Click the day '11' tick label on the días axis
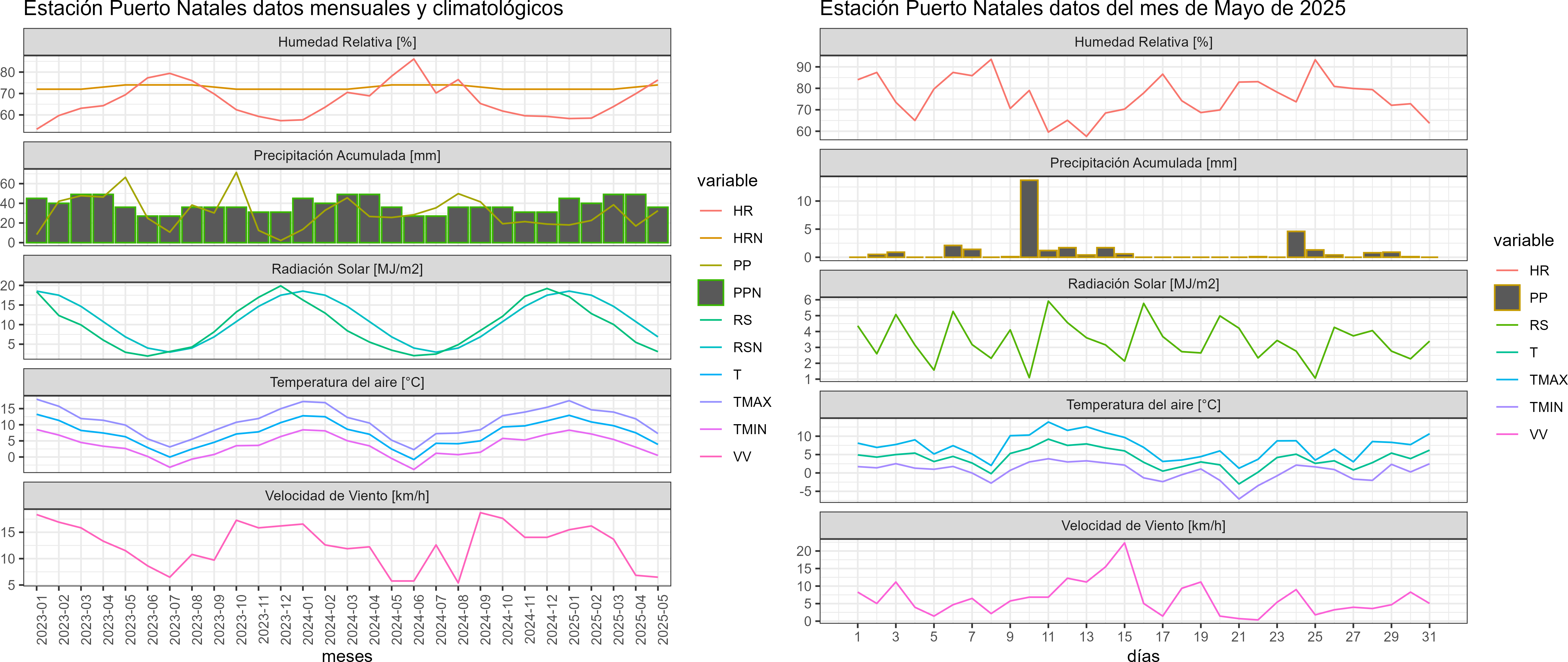The height and width of the screenshot is (662, 1568). [x=1048, y=637]
